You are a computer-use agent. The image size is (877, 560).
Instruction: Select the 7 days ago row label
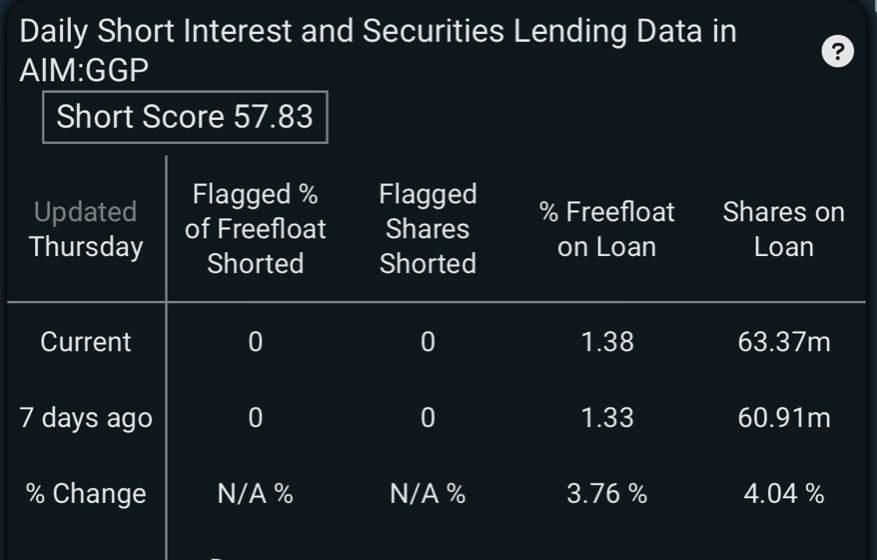[86, 418]
